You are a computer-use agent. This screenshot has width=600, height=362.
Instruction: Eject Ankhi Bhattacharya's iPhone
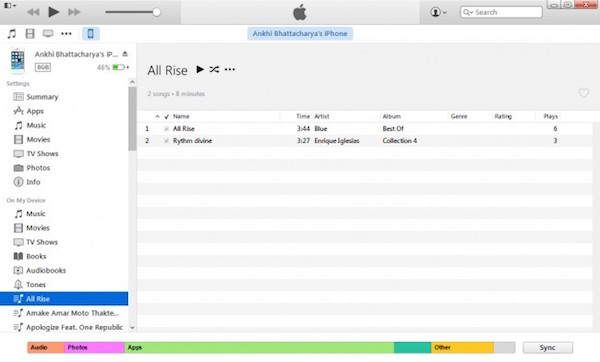click(x=125, y=54)
